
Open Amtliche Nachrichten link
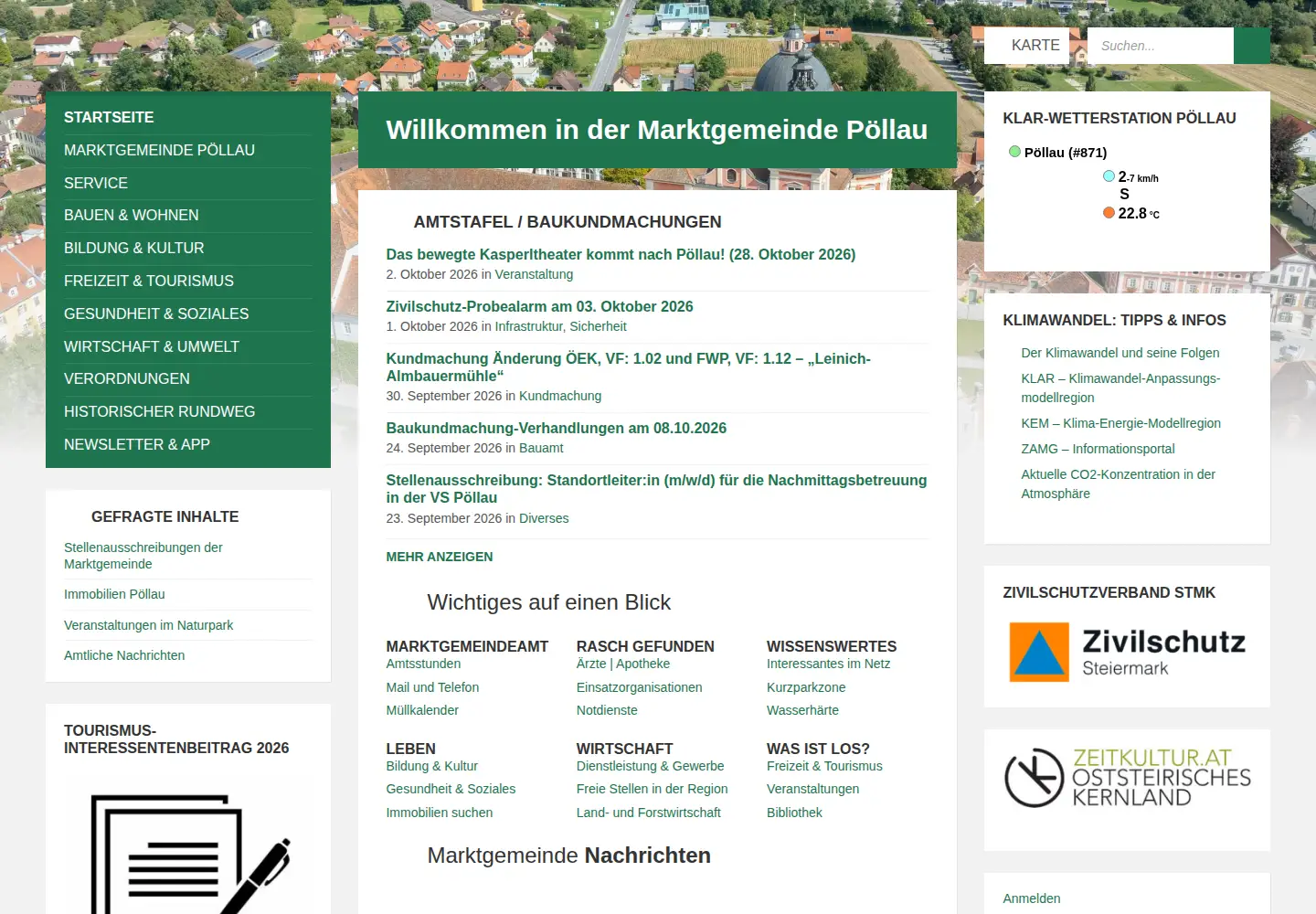pyautogui.click(x=124, y=655)
